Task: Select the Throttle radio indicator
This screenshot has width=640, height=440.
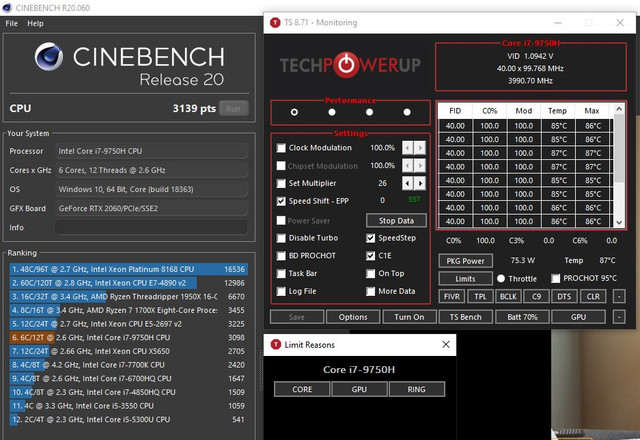Action: coord(501,279)
